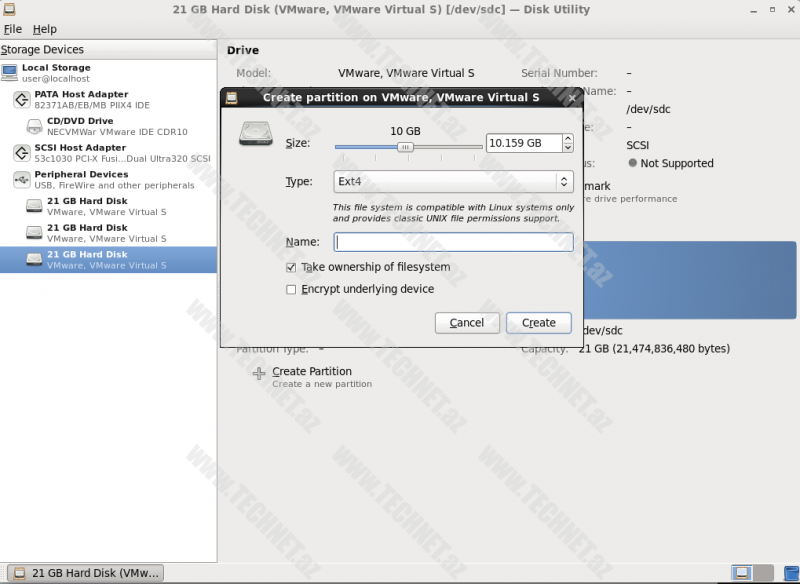Click the Disk Utility taskbar window button
This screenshot has width=800, height=584.
(x=88, y=573)
